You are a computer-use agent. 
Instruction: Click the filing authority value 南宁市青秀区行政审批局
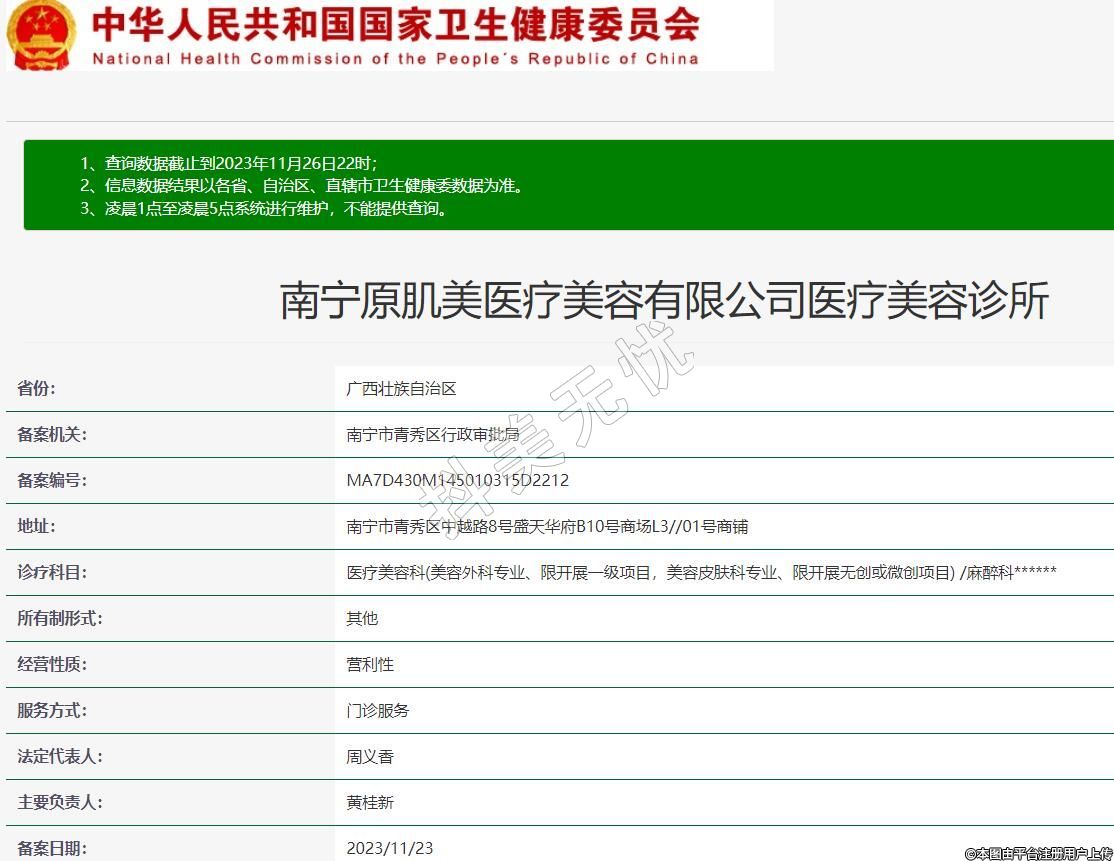click(433, 435)
